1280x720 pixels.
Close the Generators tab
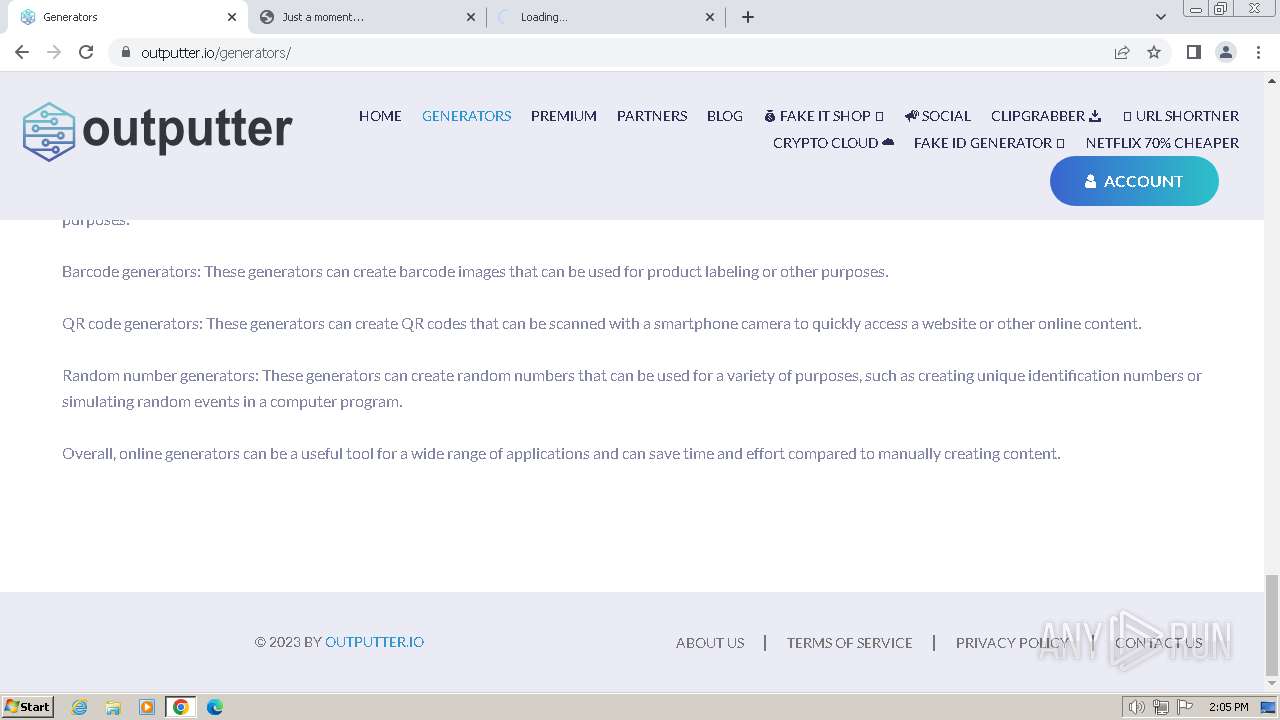[x=232, y=17]
